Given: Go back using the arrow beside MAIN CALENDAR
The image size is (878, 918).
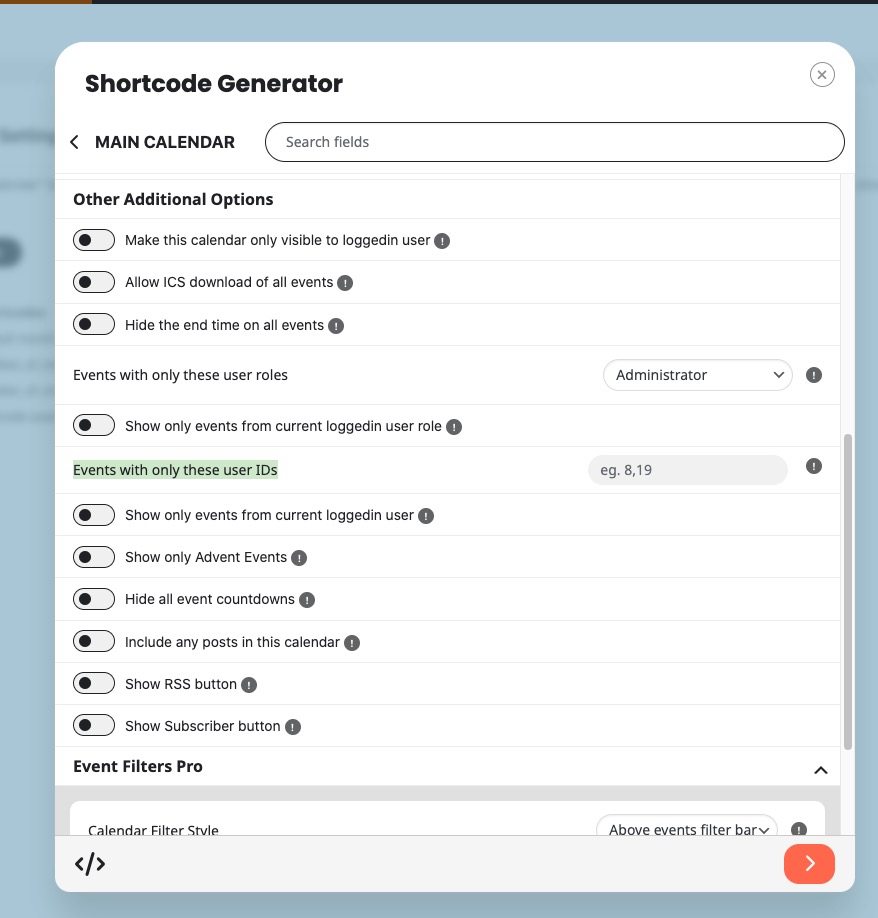Looking at the screenshot, I should pos(74,142).
